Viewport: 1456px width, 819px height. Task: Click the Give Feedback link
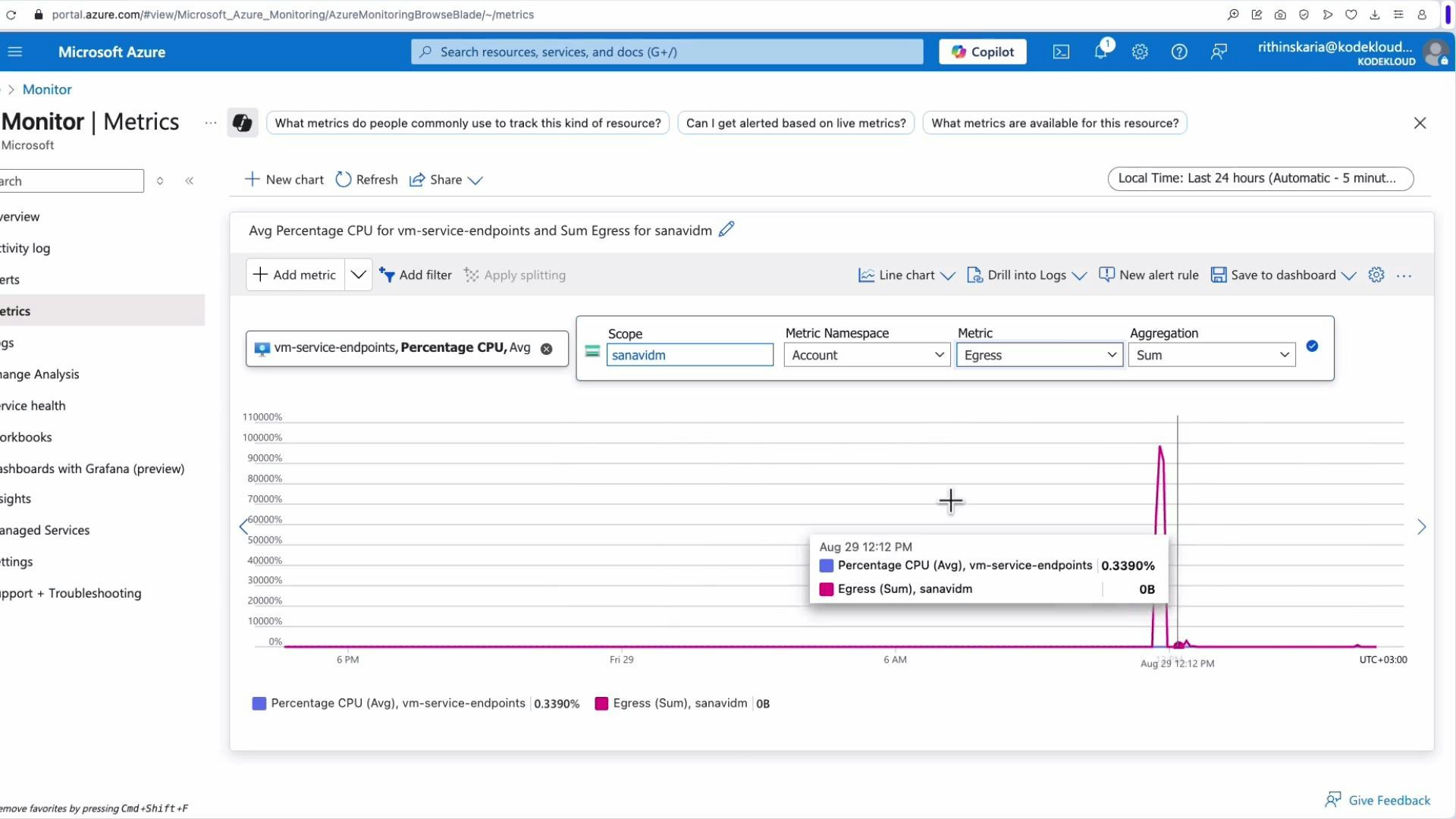tap(1386, 799)
